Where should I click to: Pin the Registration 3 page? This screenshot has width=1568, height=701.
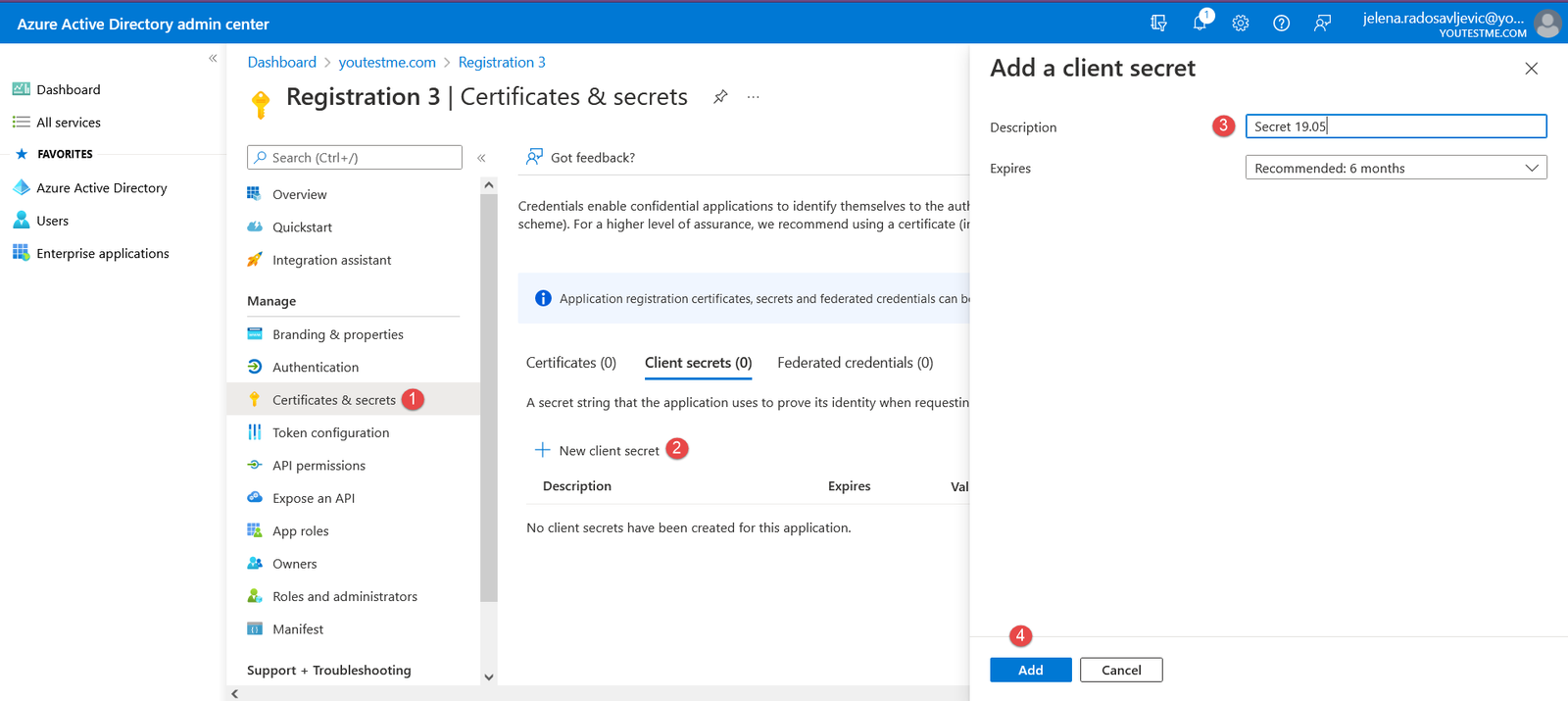720,97
